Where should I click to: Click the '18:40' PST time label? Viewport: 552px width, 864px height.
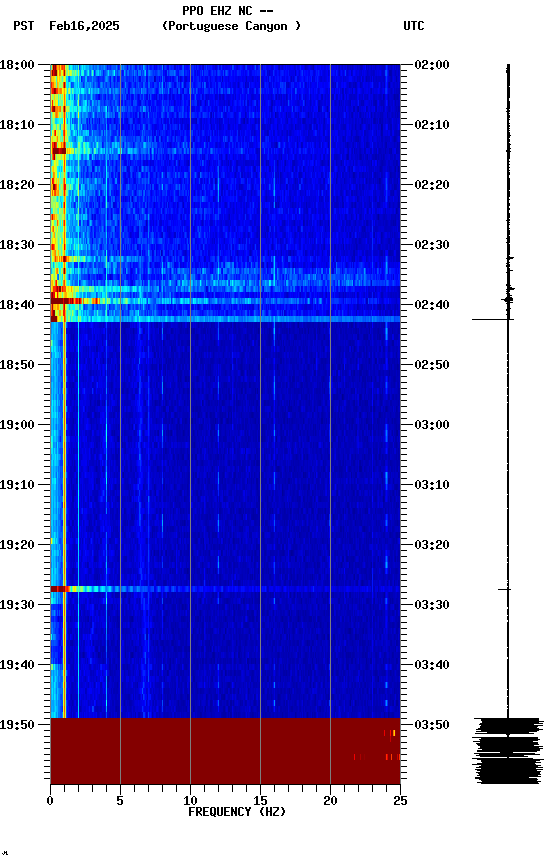(17, 305)
